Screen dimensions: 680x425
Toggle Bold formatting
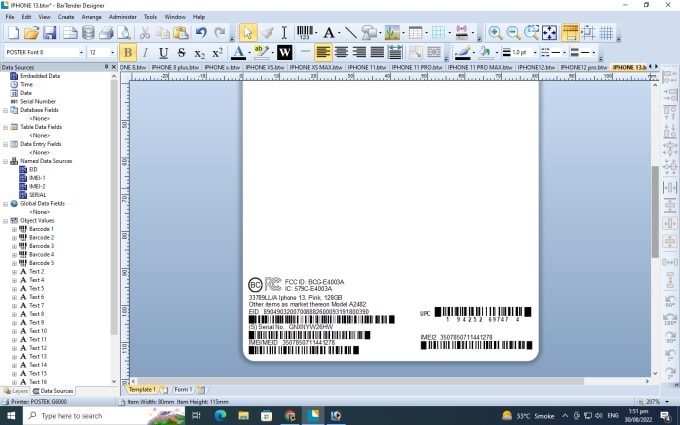click(128, 52)
